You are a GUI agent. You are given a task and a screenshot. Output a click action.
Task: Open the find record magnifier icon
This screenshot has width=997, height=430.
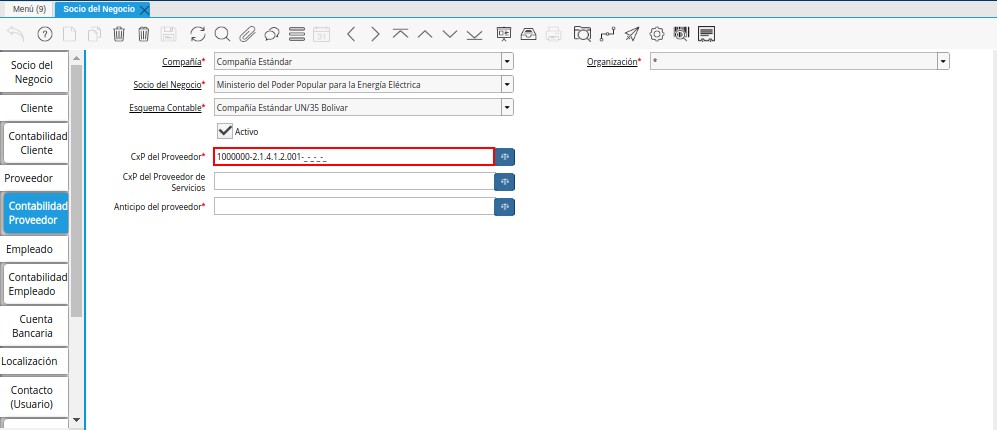click(222, 34)
